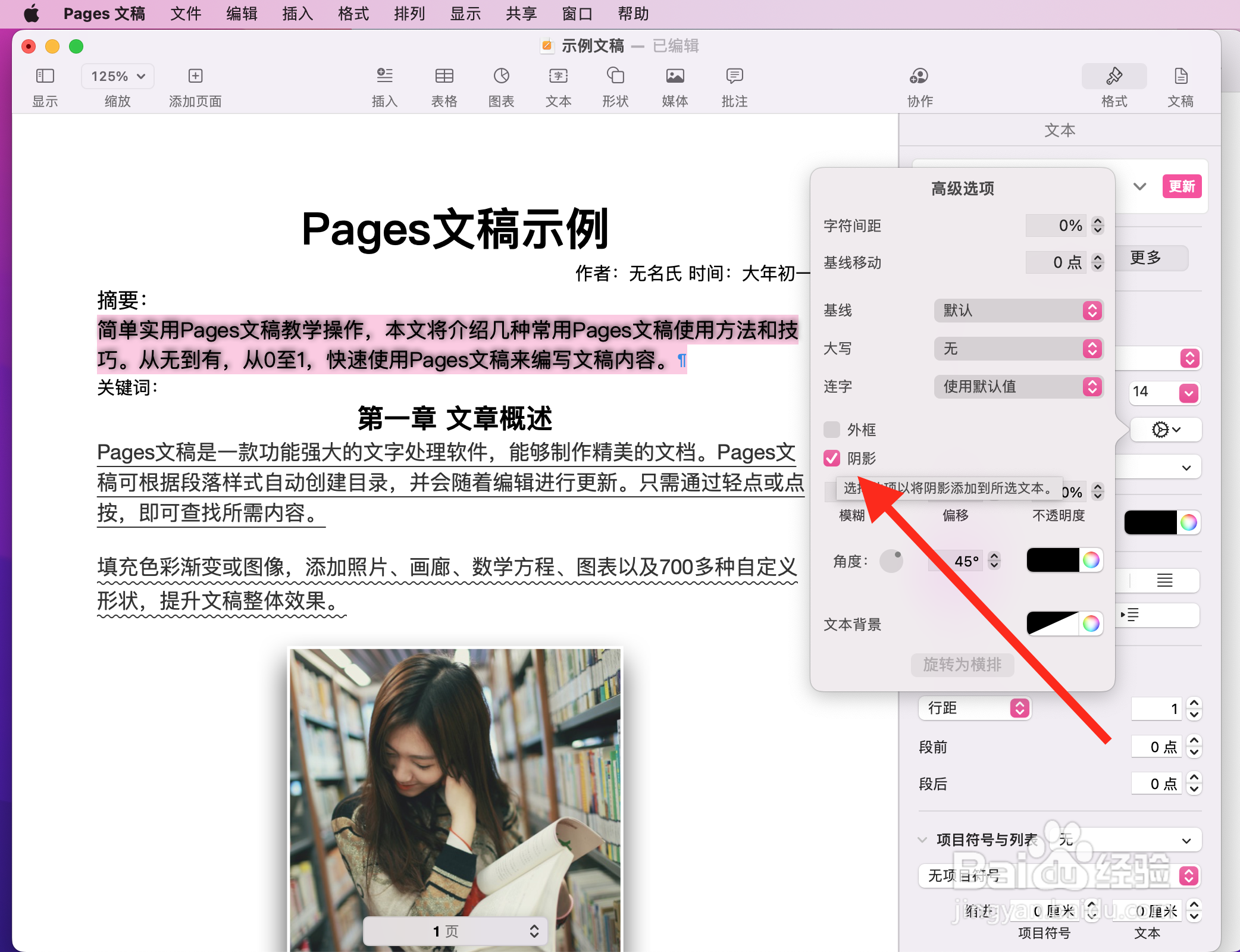Screen dimensions: 1240x952
Task: Open the 125% zoom dropdown
Action: point(118,76)
